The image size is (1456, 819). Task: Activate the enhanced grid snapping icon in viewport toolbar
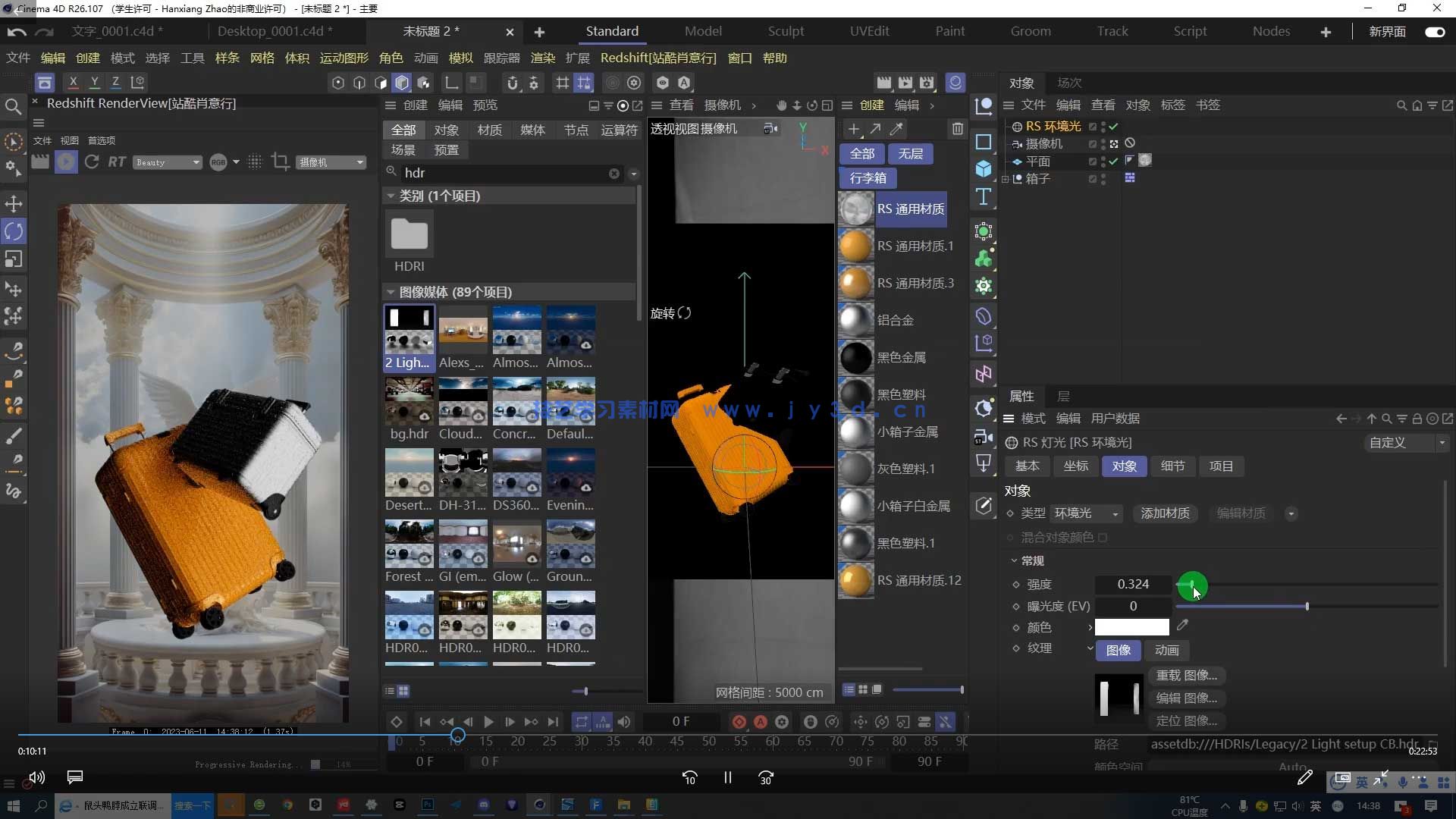[x=584, y=83]
